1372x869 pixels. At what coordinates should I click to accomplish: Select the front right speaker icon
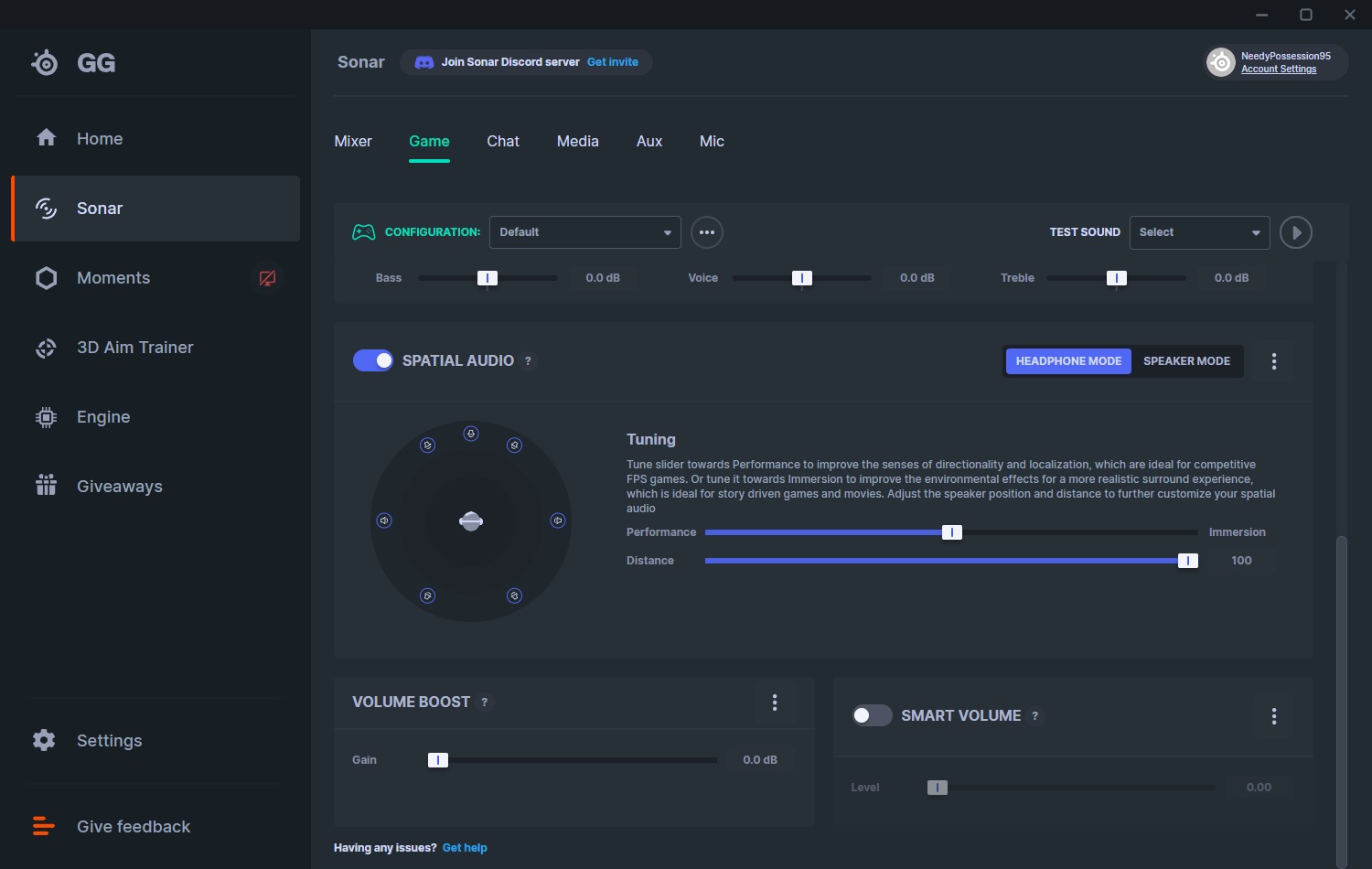[x=515, y=445]
